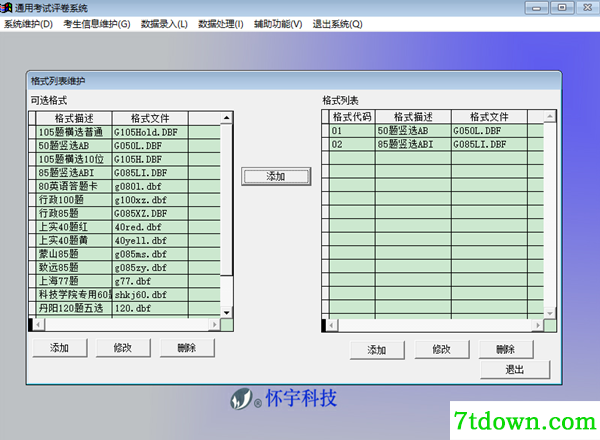Select row 上实40题黄

click(74, 240)
